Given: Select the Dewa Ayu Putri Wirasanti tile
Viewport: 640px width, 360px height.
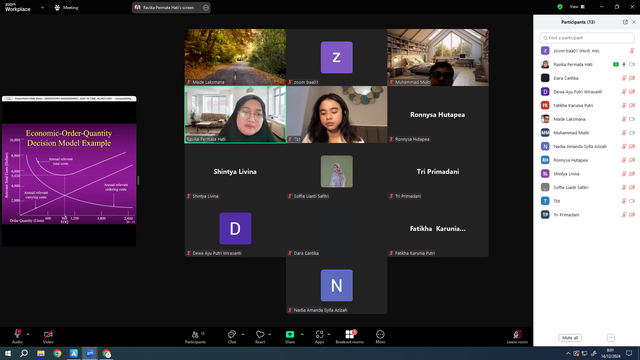Looking at the screenshot, I should (x=235, y=228).
